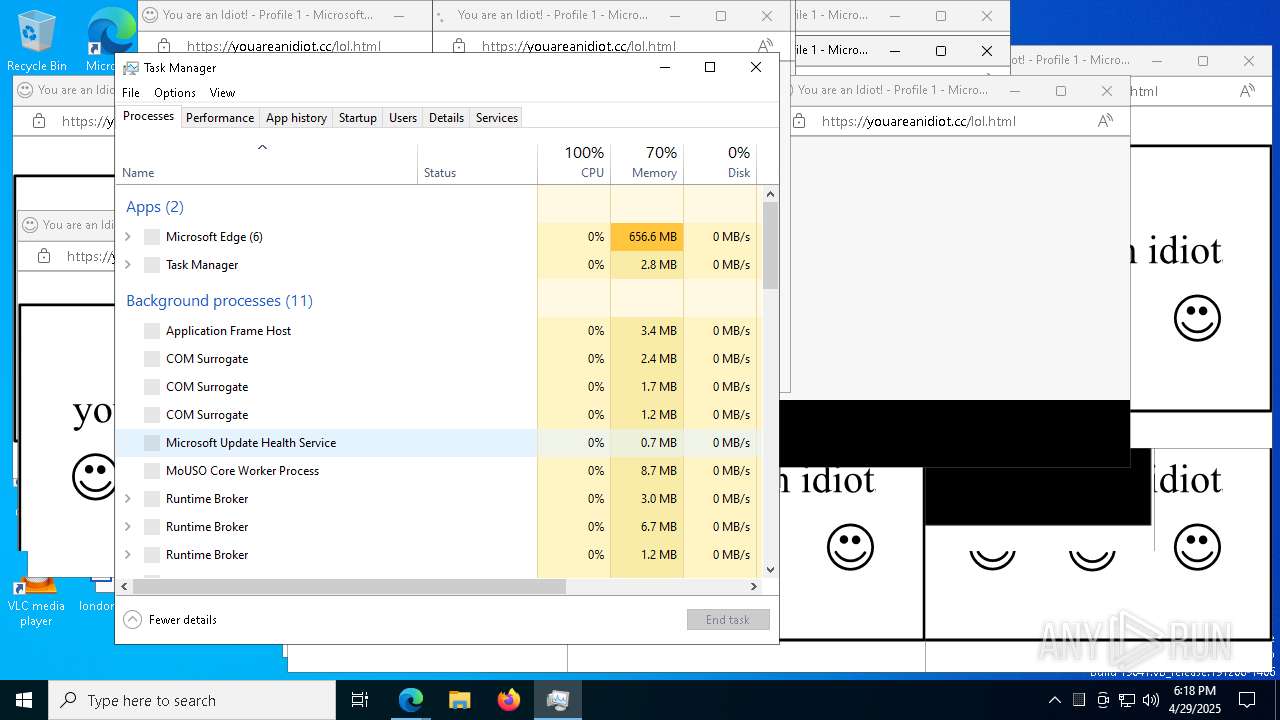Viewport: 1280px width, 720px height.
Task: Click the Microsoft Edge process icon
Action: (152, 237)
